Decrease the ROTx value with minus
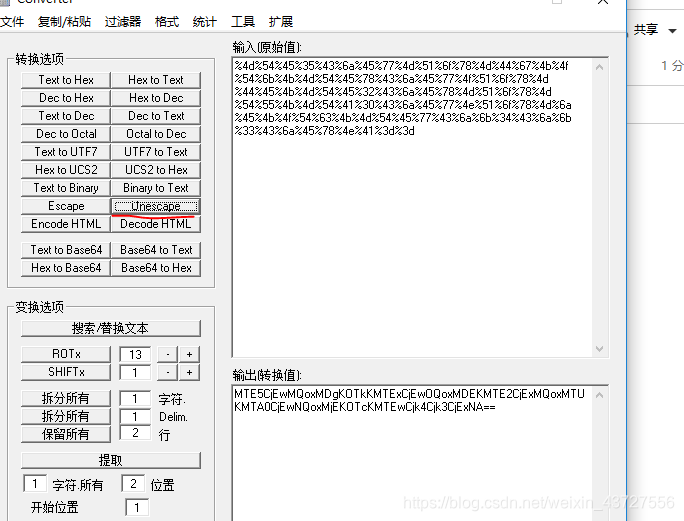684x521 pixels. (168, 354)
